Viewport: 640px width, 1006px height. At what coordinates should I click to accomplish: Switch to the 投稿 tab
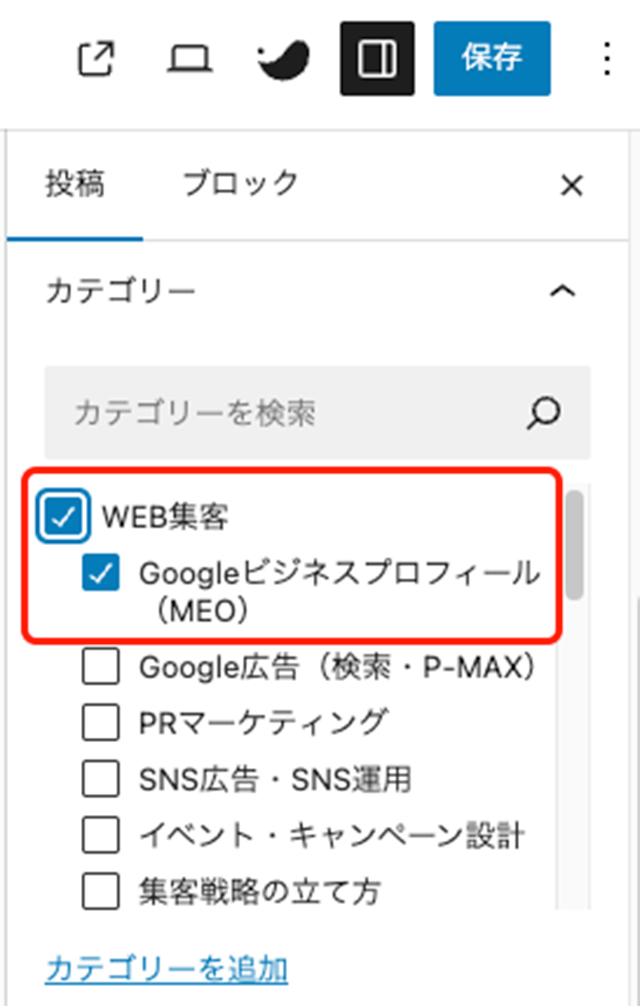(75, 184)
